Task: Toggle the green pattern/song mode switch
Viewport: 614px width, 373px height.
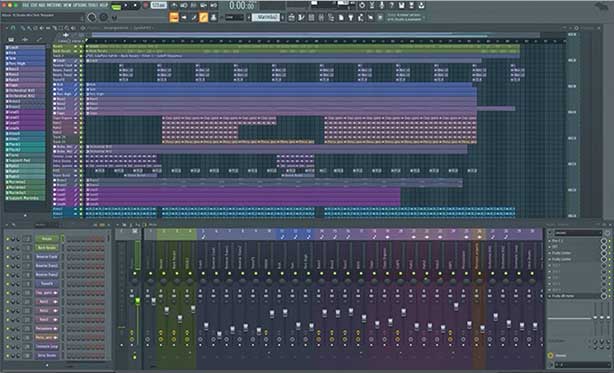Action: [x=116, y=6]
